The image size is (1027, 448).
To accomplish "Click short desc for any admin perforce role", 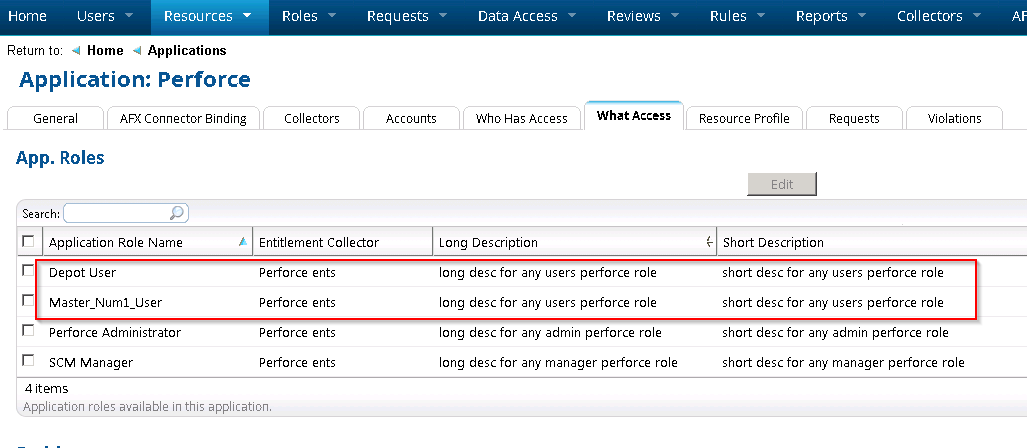I will click(835, 333).
